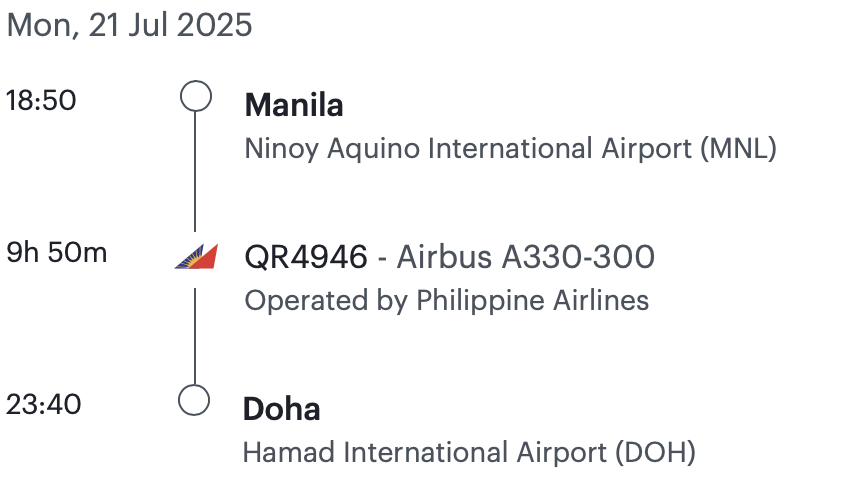Click the MNL airport code
Image resolution: width=862 pixels, height=484 pixels.
pyautogui.click(x=738, y=148)
